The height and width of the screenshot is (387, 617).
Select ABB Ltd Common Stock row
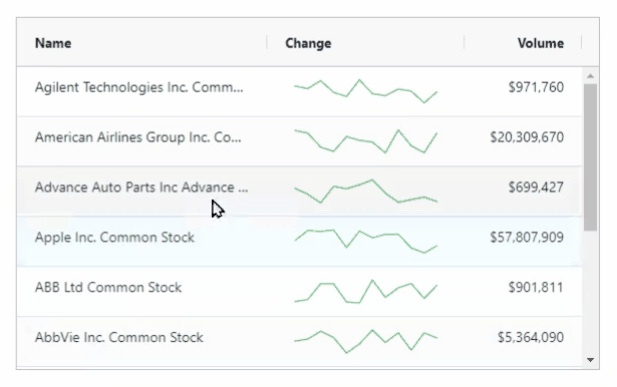pos(299,291)
